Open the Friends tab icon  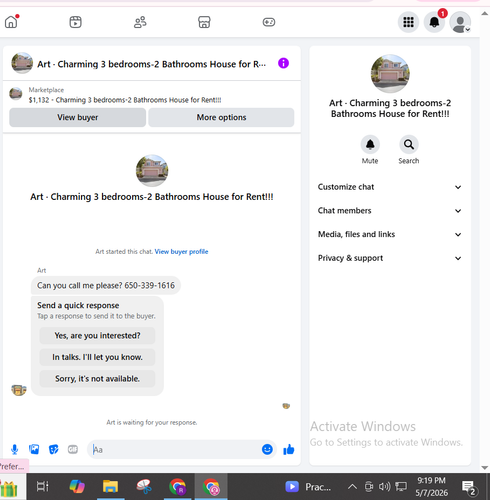pyautogui.click(x=140, y=22)
